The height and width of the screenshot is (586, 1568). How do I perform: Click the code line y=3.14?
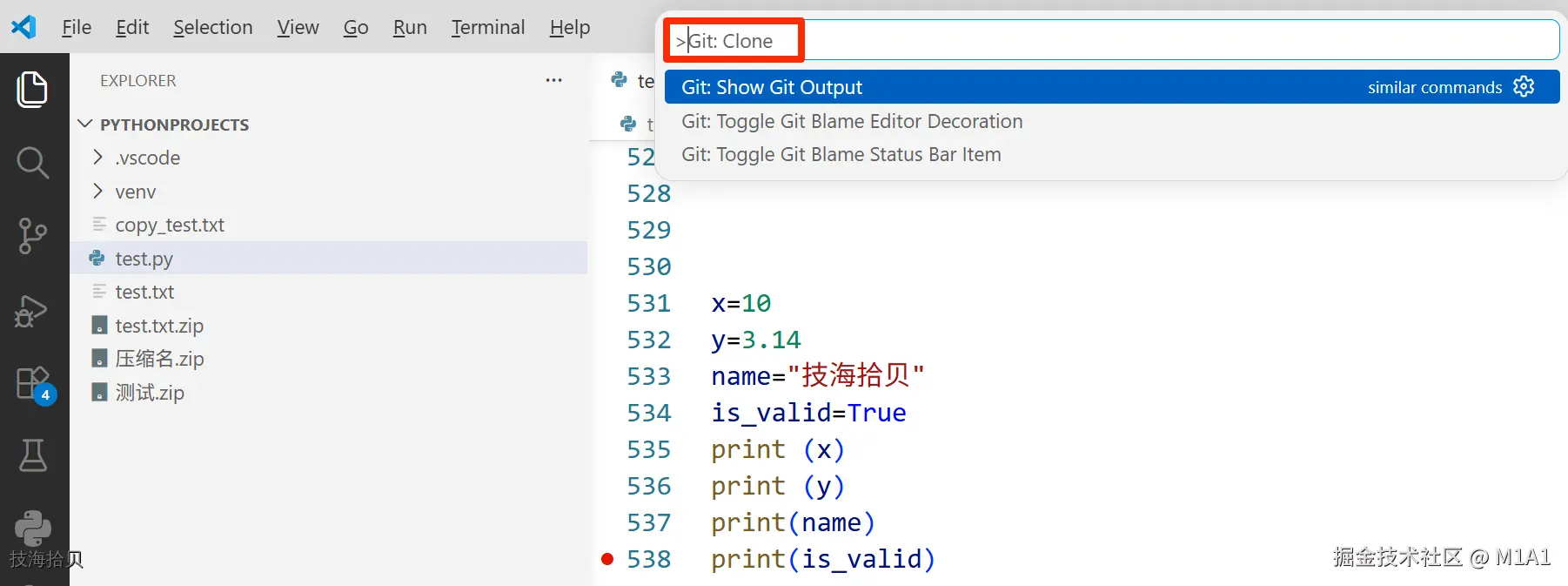click(x=756, y=340)
